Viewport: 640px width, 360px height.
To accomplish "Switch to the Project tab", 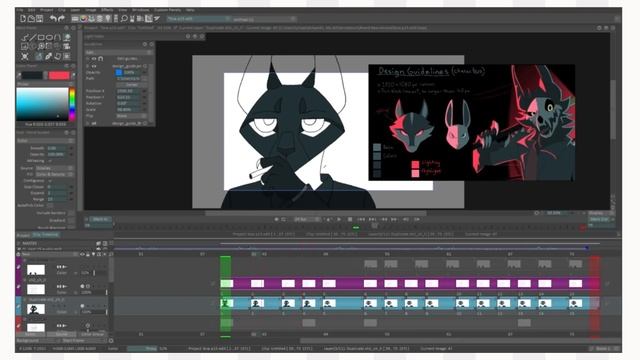I will pos(23,236).
